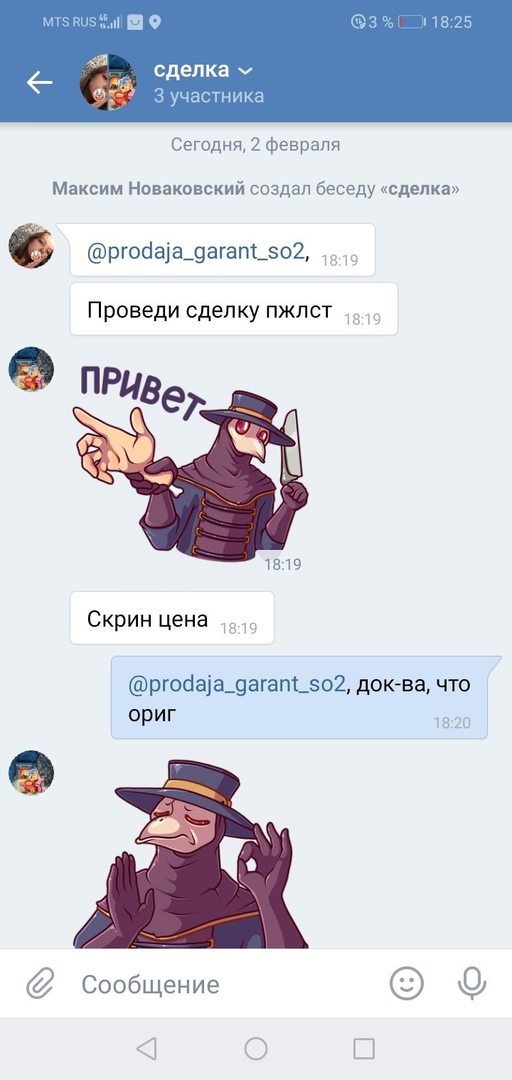Open @prodaja_garant_so2 mention in first message
The height and width of the screenshot is (1080, 512).
[x=196, y=252]
